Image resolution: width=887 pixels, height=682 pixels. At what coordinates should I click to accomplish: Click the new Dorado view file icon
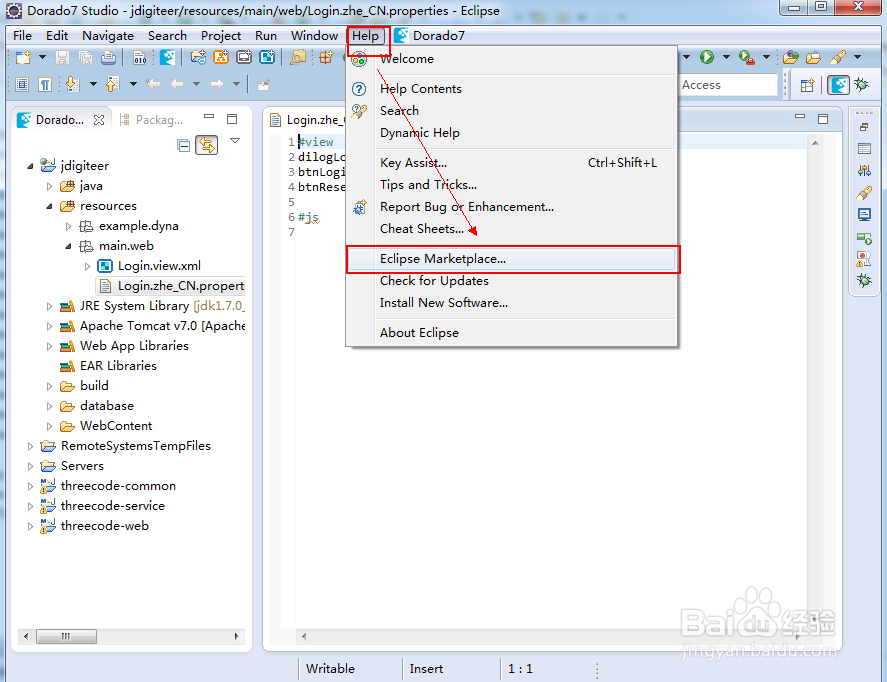267,57
